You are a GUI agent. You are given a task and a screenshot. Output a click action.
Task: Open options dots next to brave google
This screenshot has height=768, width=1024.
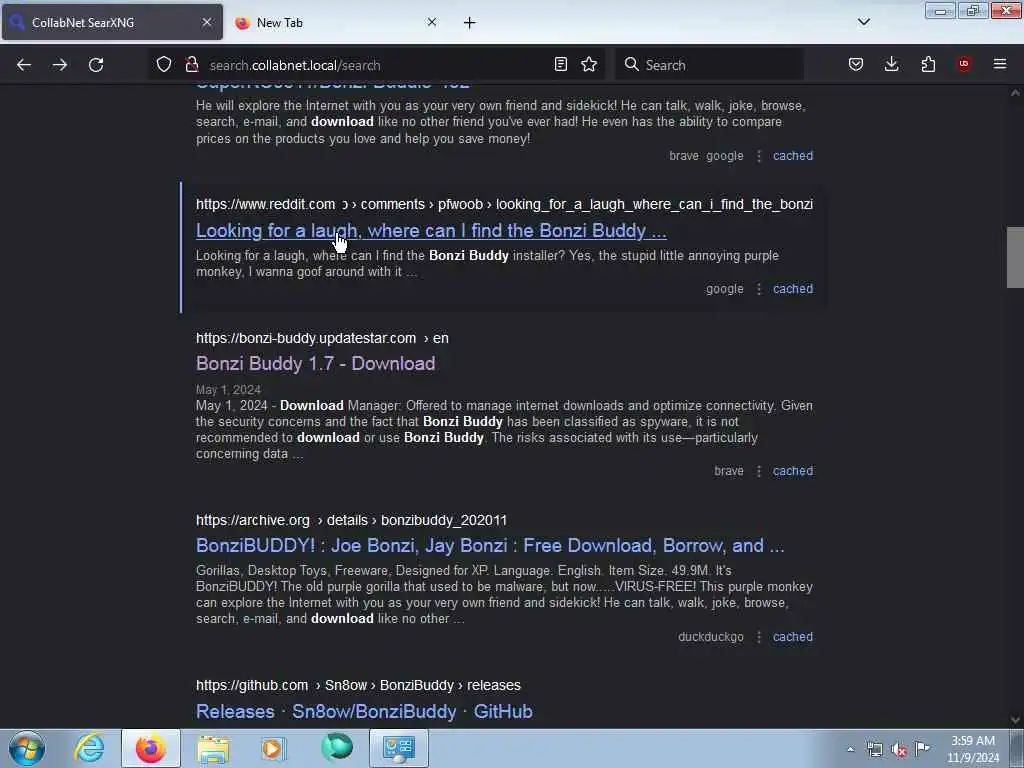click(x=758, y=156)
